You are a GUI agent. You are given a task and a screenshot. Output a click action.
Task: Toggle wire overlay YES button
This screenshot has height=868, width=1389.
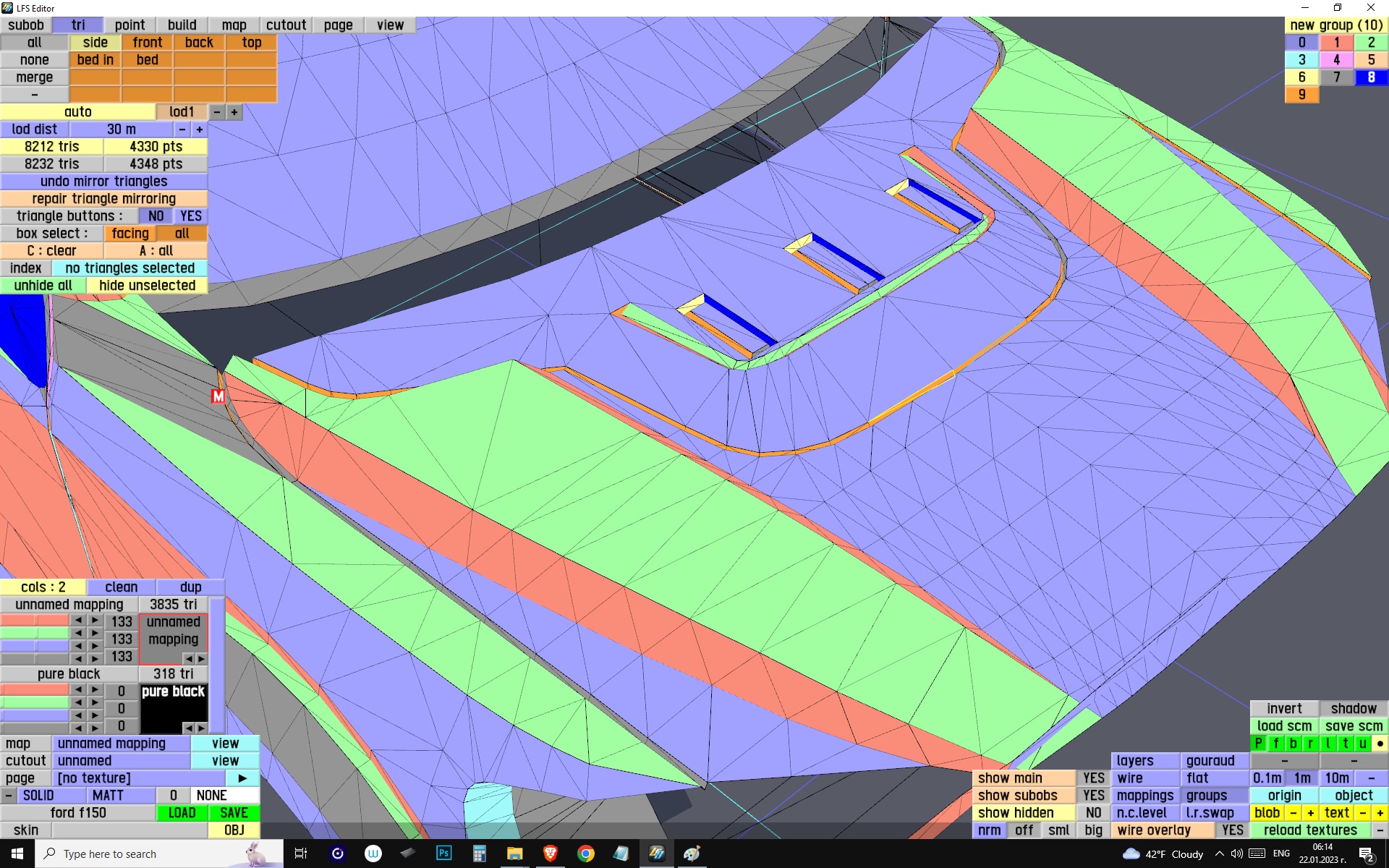click(1232, 830)
